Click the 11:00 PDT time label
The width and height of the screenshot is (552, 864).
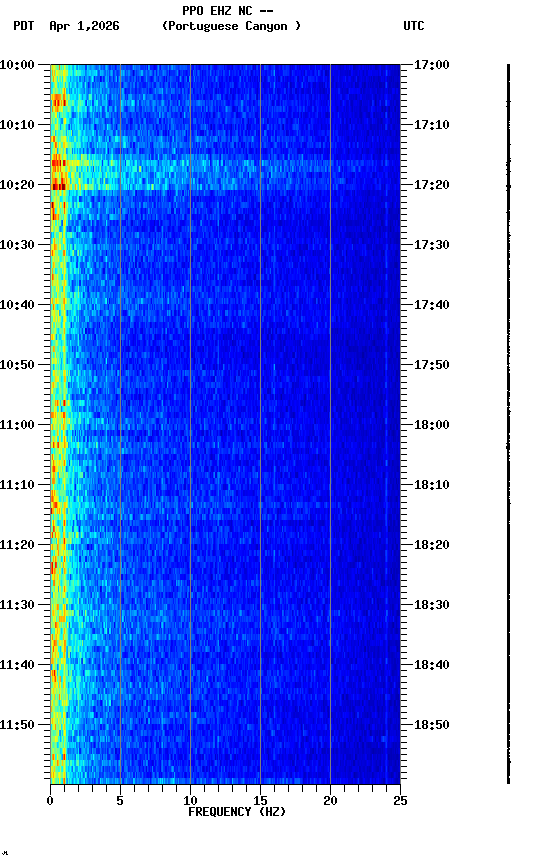[17, 425]
